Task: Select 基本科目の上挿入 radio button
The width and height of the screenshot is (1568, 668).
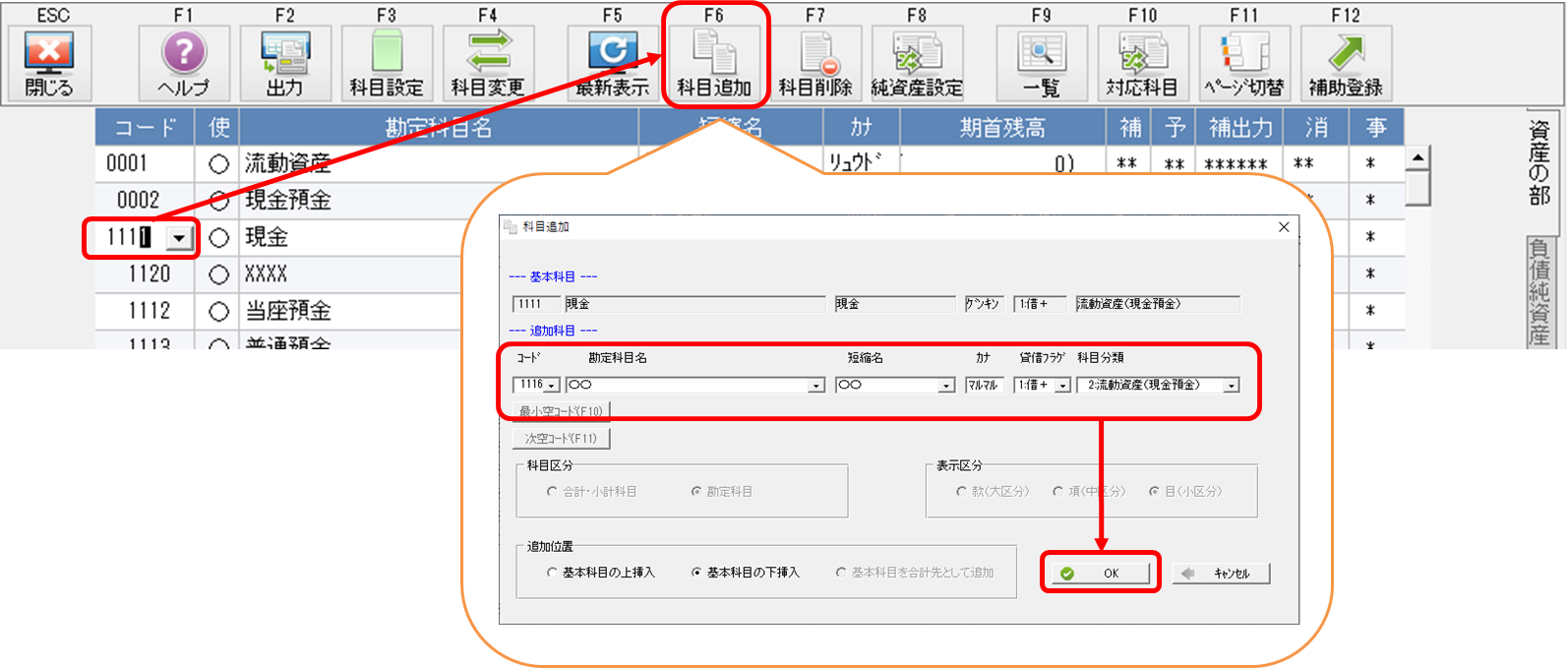Action: 552,573
